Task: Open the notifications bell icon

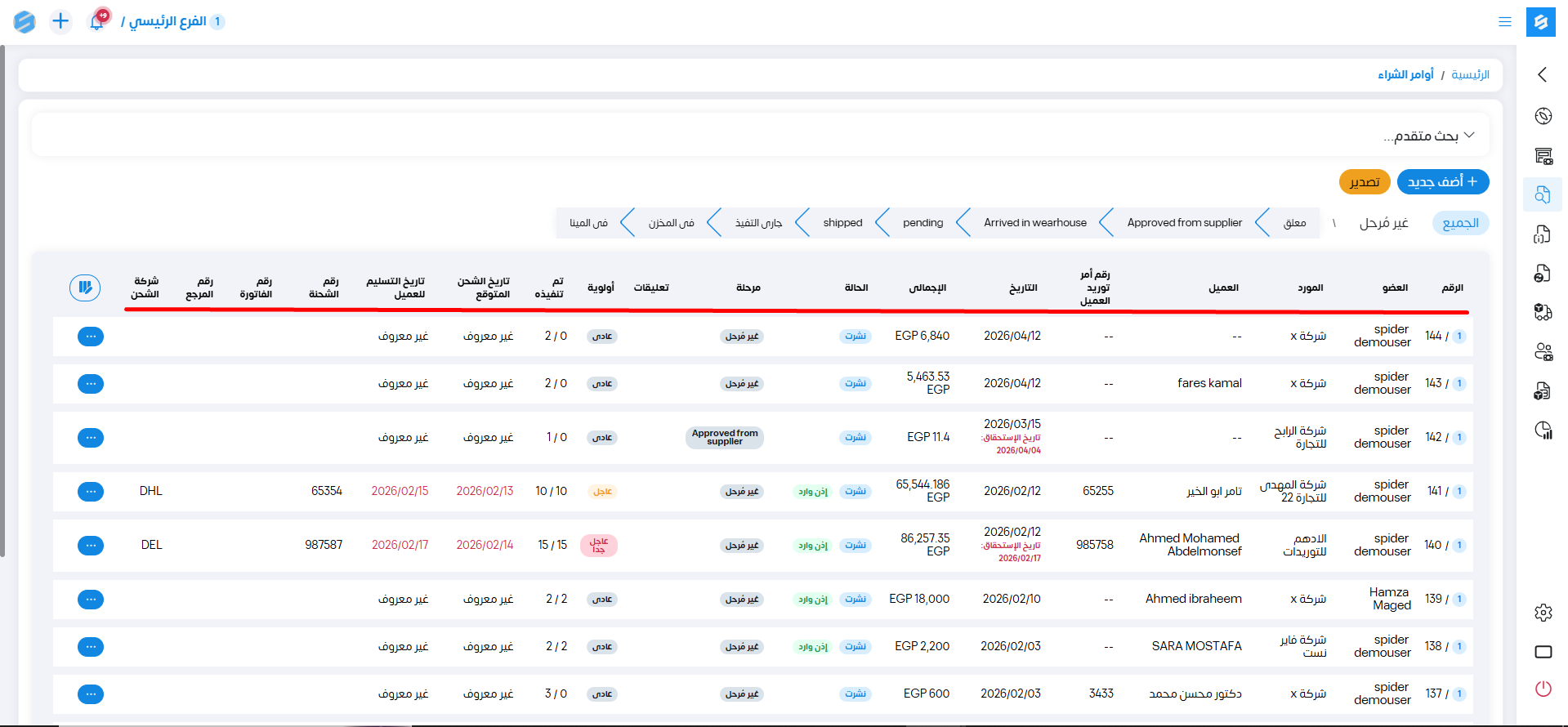Action: (96, 21)
